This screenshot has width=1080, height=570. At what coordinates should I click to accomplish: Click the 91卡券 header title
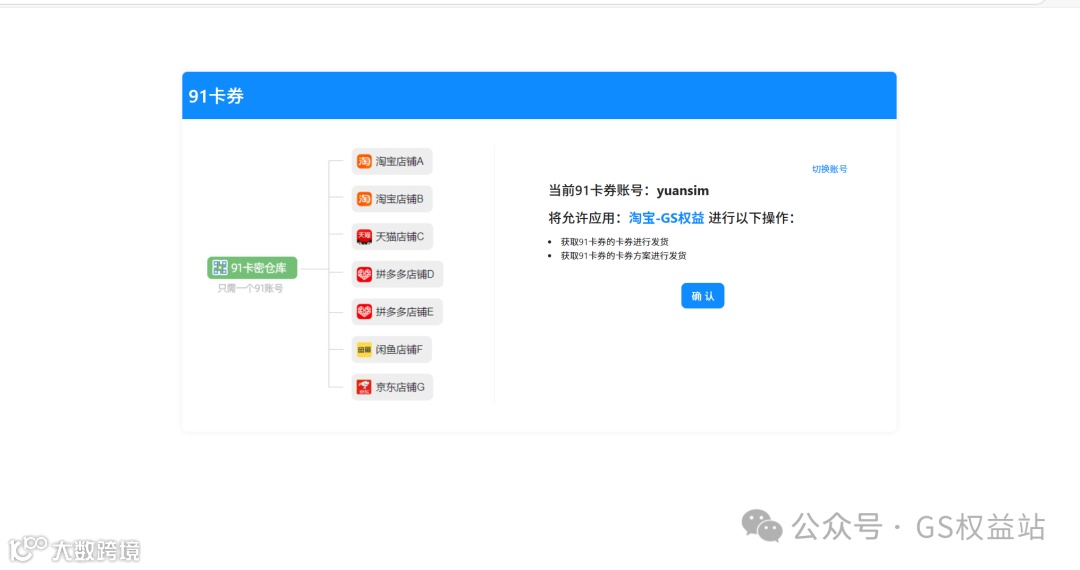pyautogui.click(x=216, y=96)
